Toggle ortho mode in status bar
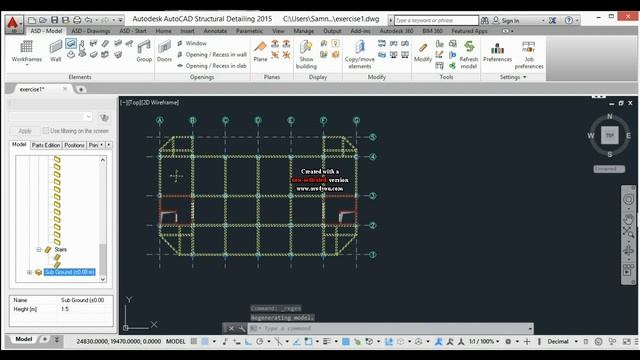This screenshot has width=640, height=360. (248, 342)
